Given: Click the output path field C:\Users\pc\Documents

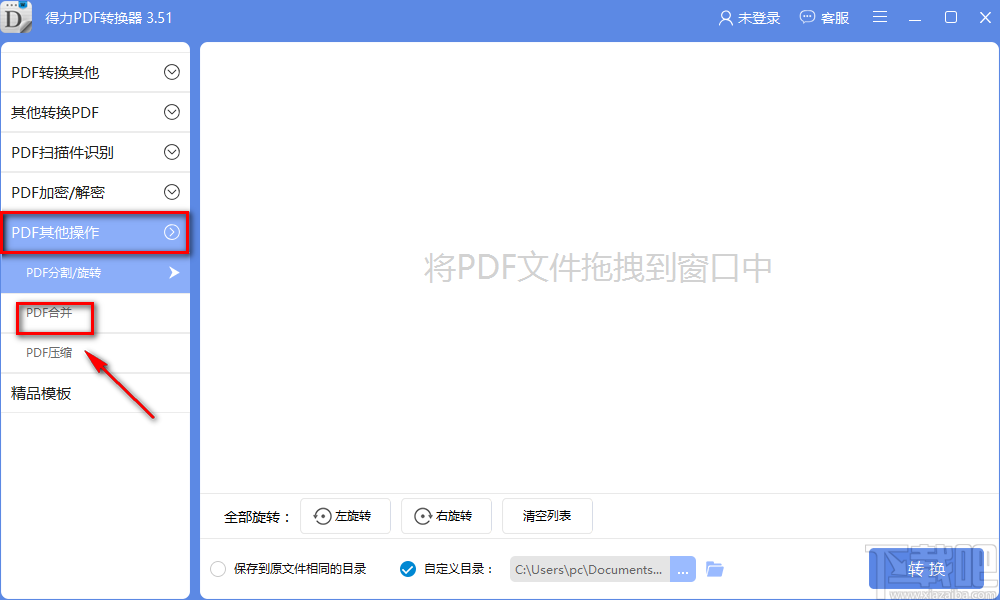Looking at the screenshot, I should click(590, 569).
